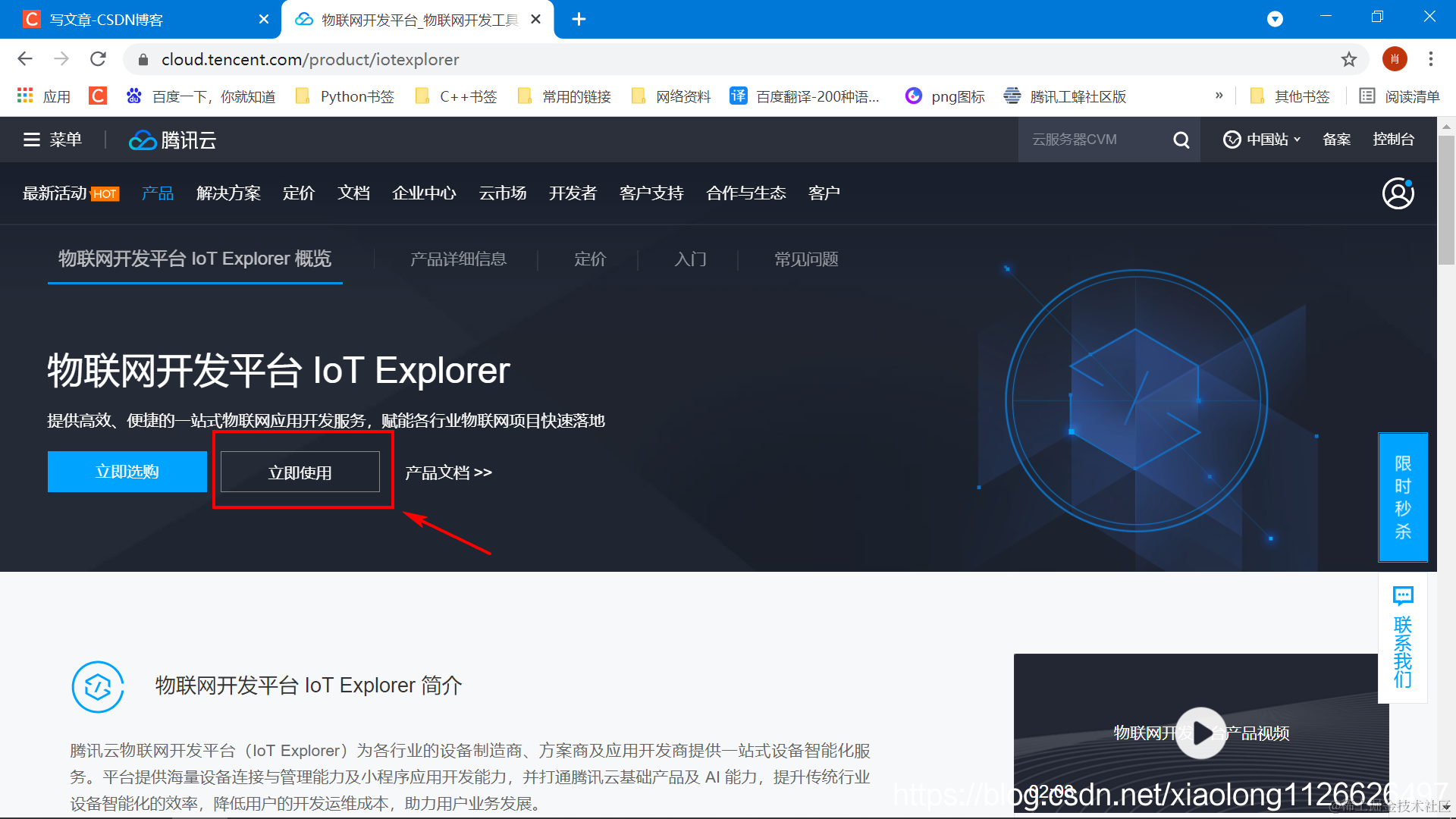This screenshot has height=819, width=1456.
Task: Click the IoT Explorer 简介 section icon
Action: tap(98, 687)
